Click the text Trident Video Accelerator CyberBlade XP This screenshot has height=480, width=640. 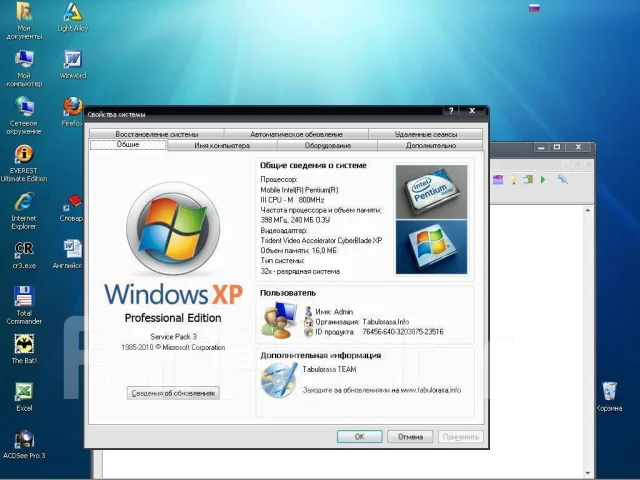pyautogui.click(x=321, y=240)
